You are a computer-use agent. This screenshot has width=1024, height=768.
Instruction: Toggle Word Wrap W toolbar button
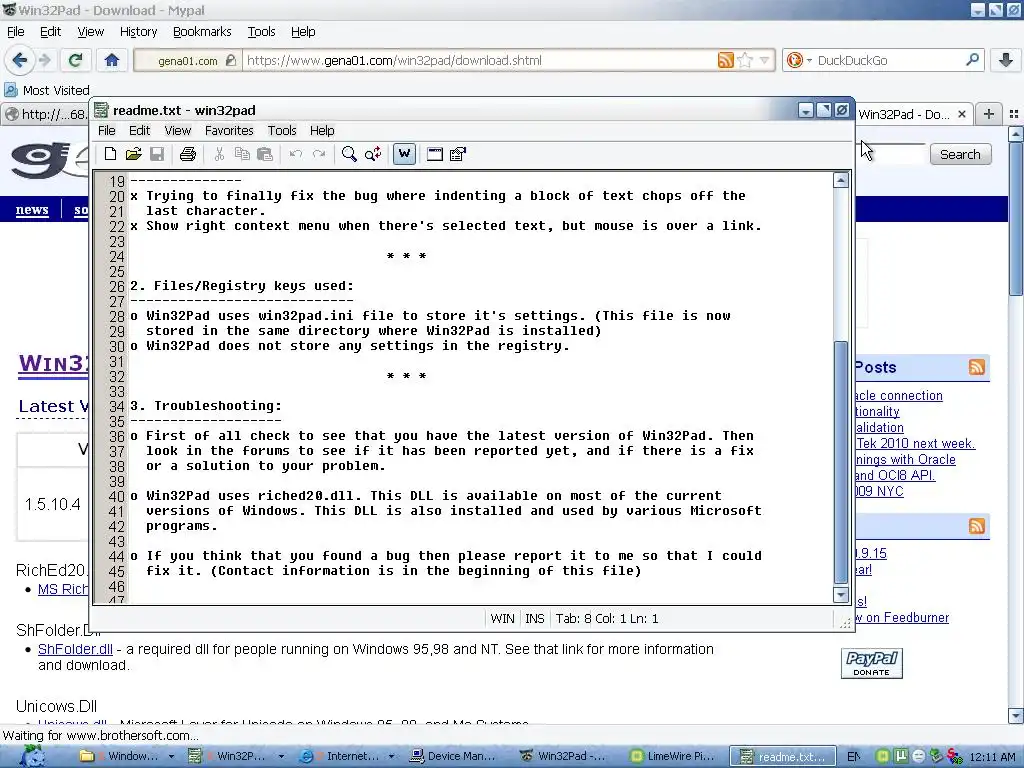(404, 154)
